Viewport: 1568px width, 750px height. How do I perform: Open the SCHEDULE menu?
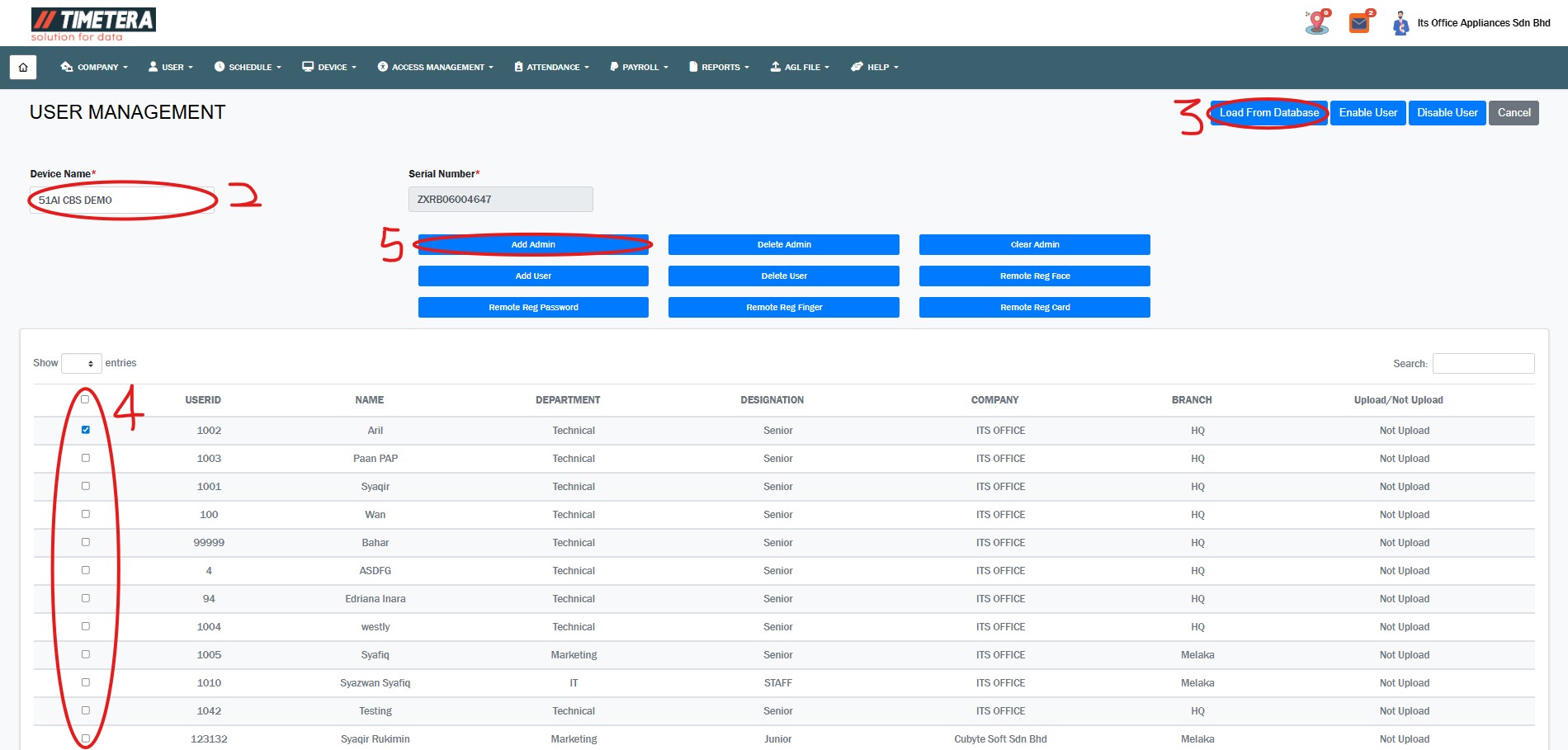pyautogui.click(x=248, y=67)
